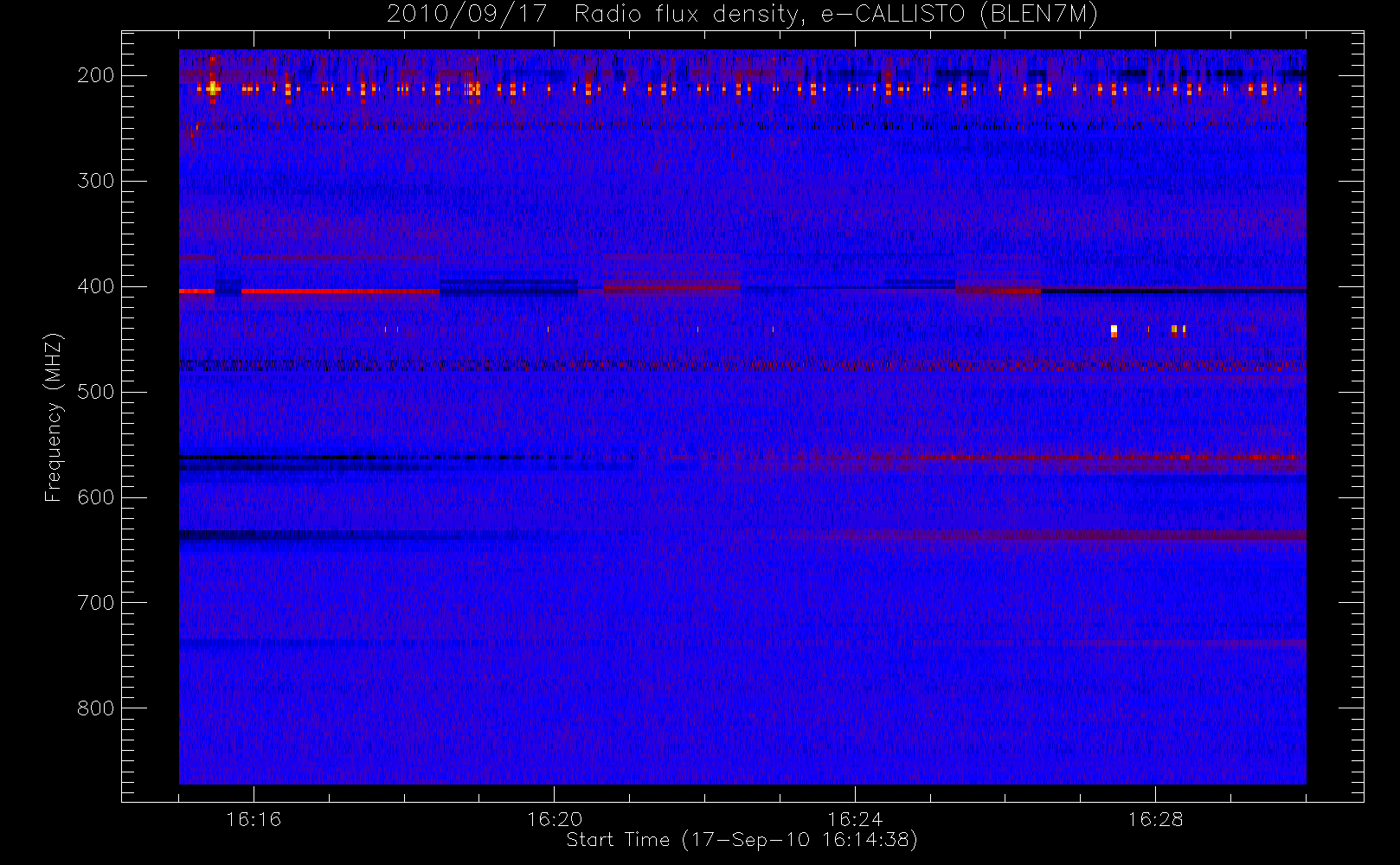Click the 16:24 time tick label
Screen dimensions: 1400x865
click(855, 819)
